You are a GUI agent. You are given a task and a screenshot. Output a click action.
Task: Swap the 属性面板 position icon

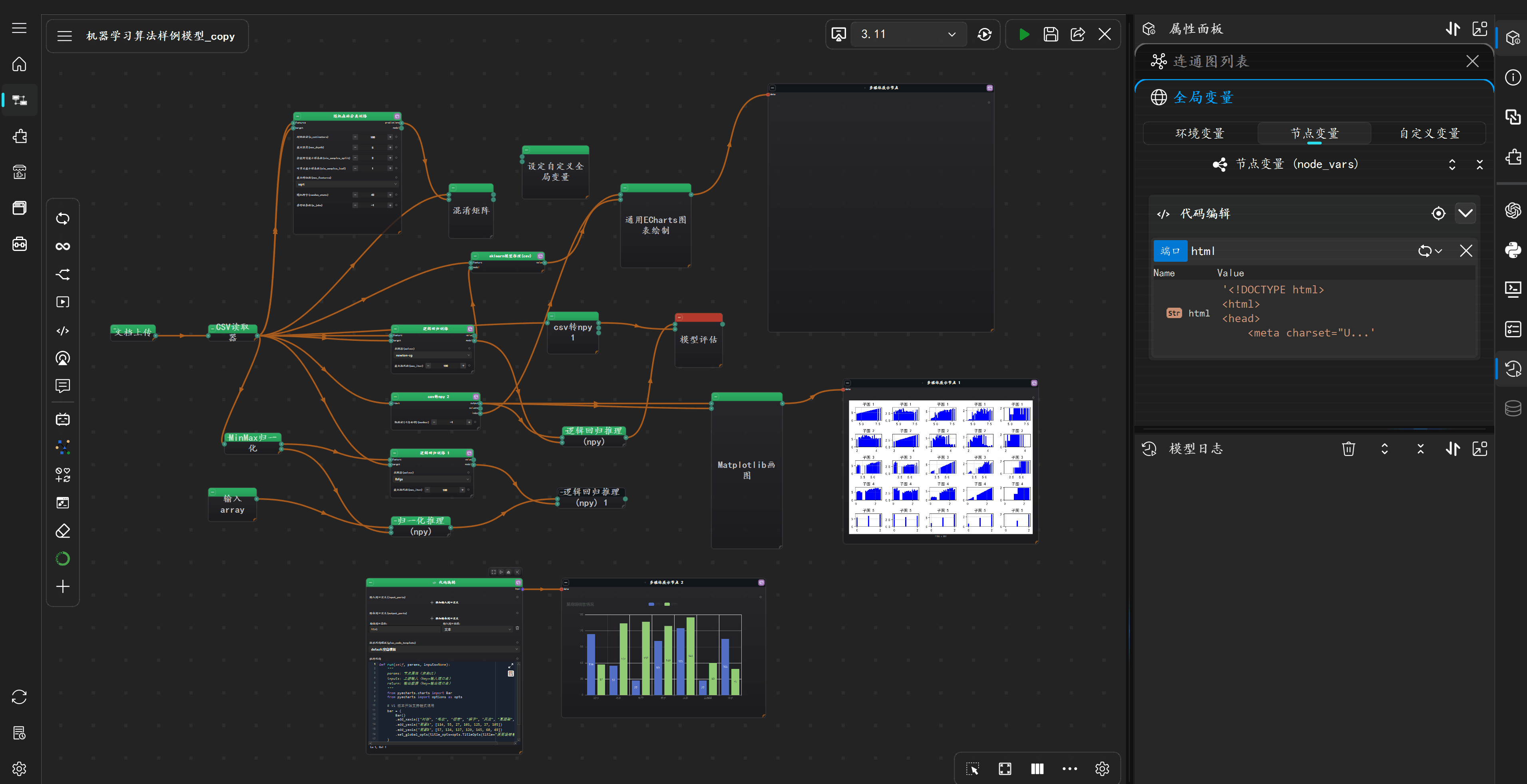pos(1452,28)
